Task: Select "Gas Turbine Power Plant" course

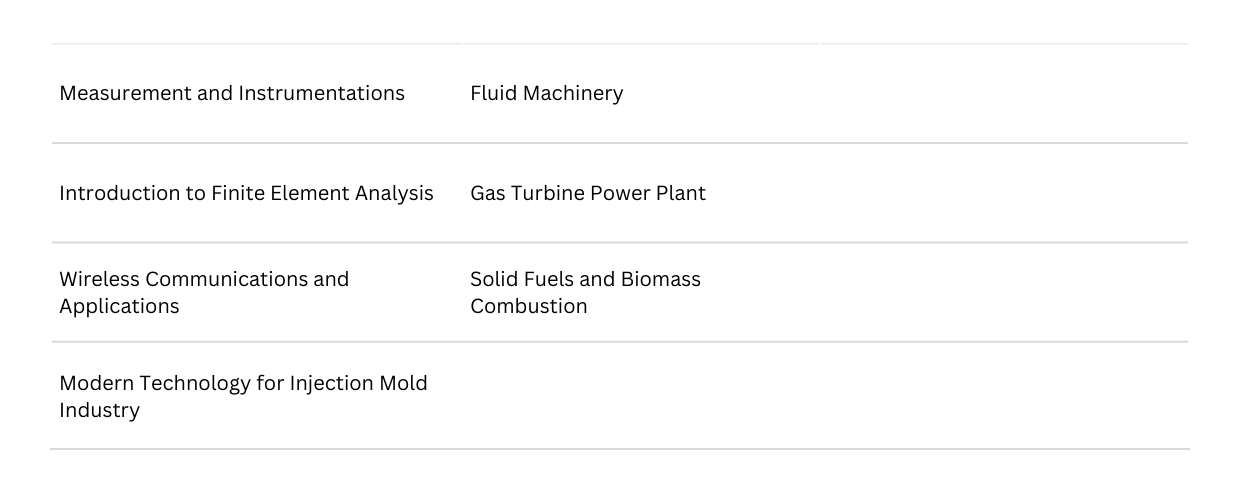Action: (x=588, y=193)
